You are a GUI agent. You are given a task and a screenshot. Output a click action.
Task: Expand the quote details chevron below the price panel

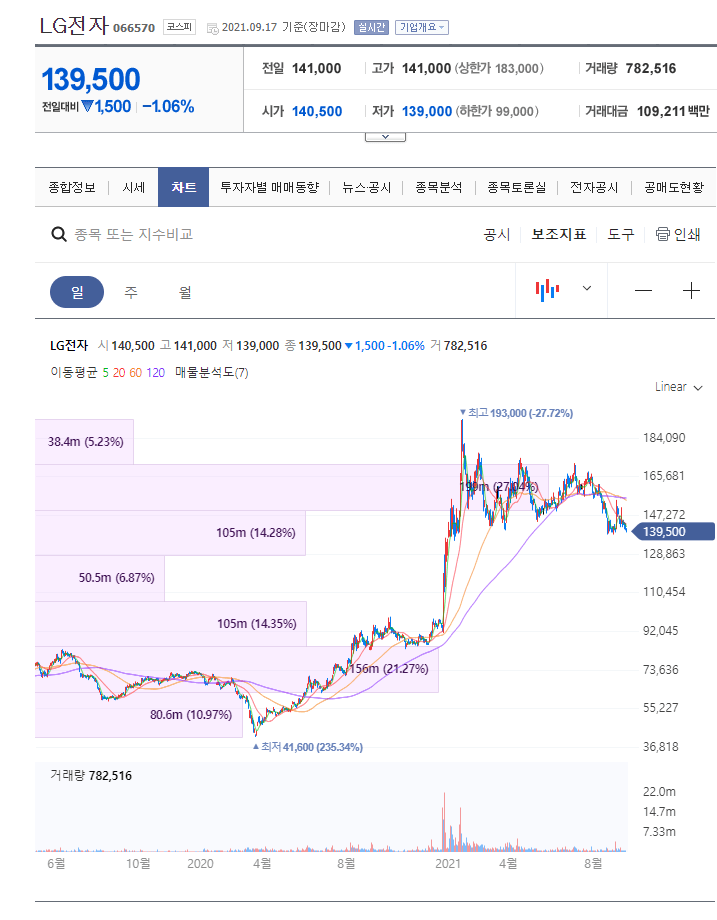pos(385,137)
